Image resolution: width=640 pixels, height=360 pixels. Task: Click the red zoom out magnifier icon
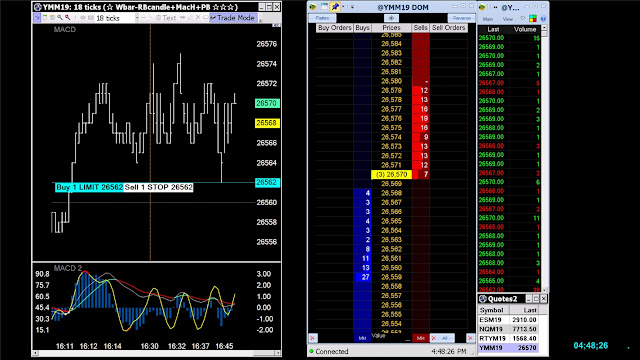point(68,18)
